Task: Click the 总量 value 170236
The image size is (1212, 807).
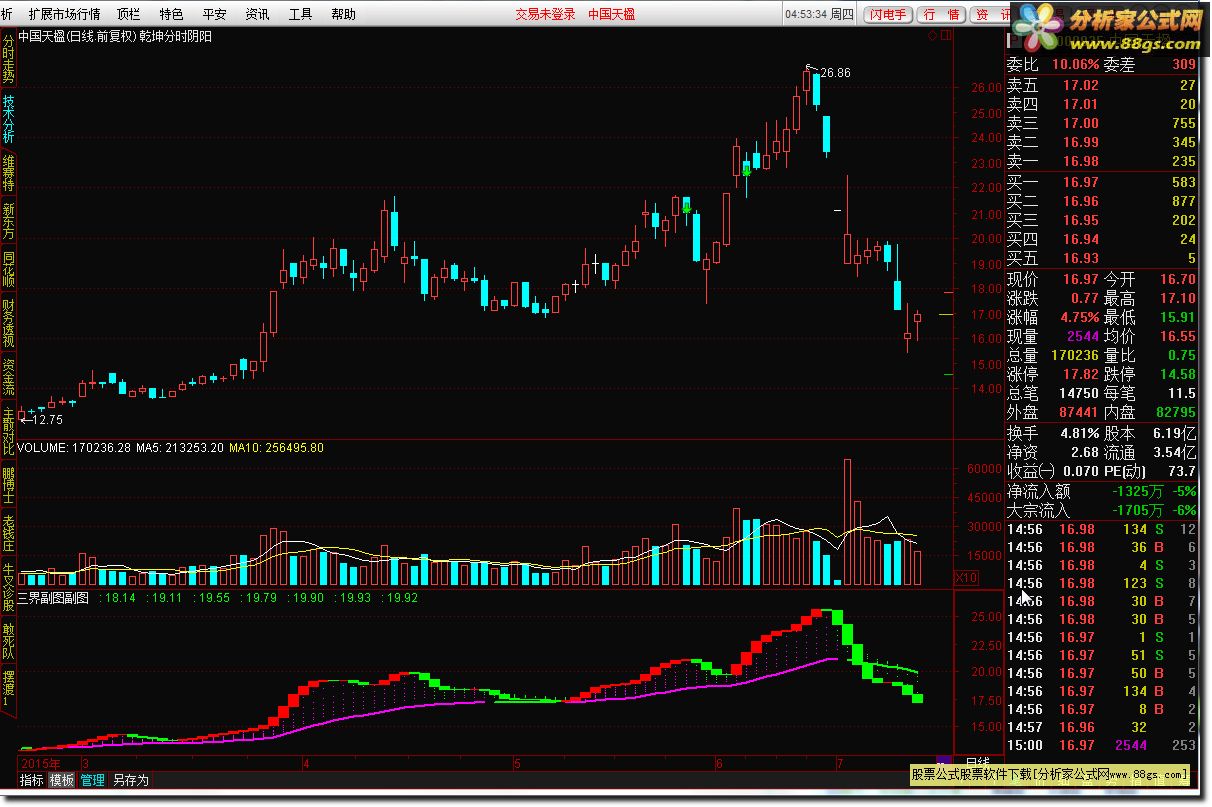Action: 1075,355
